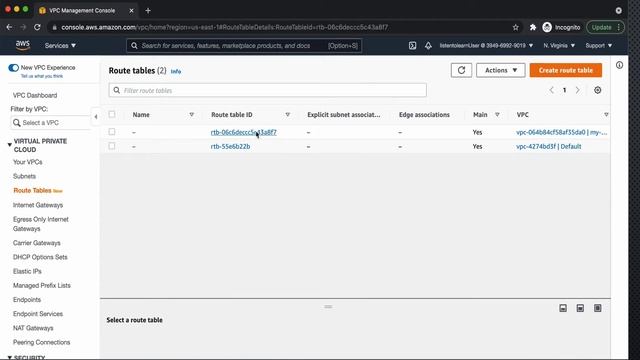The width and height of the screenshot is (640, 360).
Task: Go back in browser history
Action: click(x=9, y=27)
